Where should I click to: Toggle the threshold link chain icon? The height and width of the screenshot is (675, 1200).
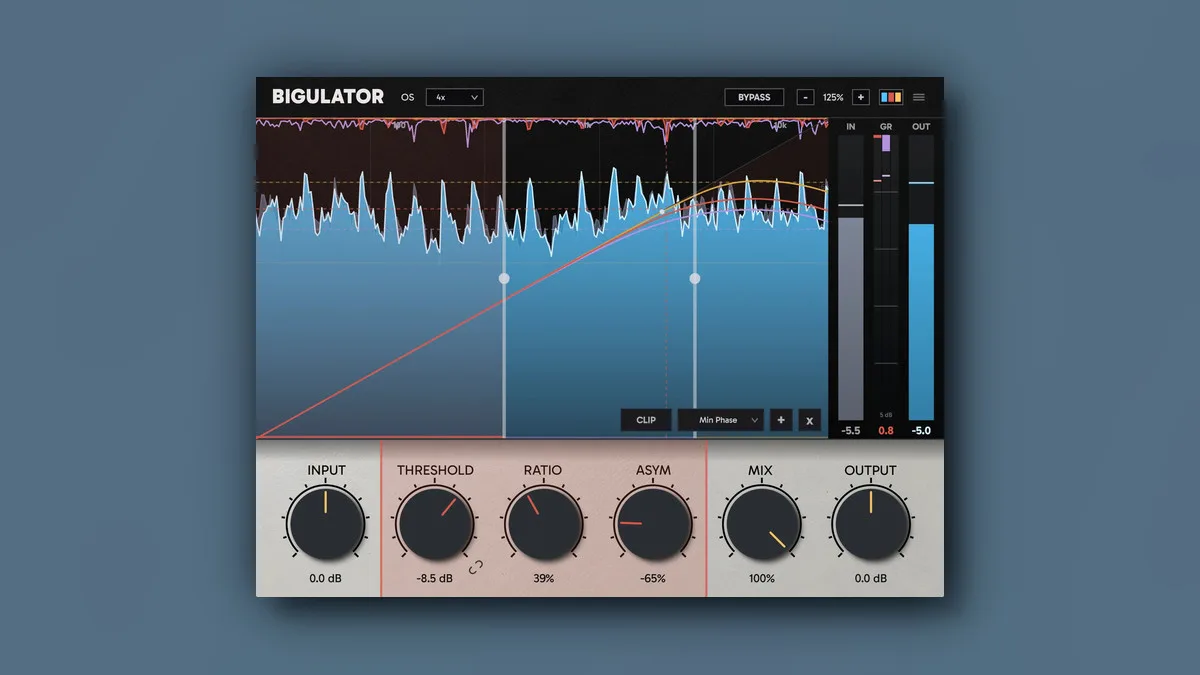476,567
